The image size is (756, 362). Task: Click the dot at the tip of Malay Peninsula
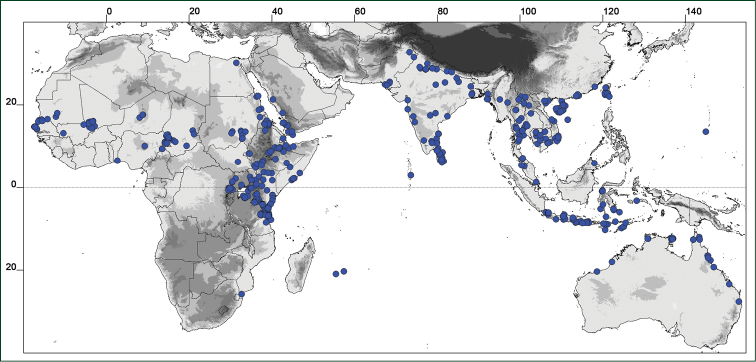click(x=536, y=182)
